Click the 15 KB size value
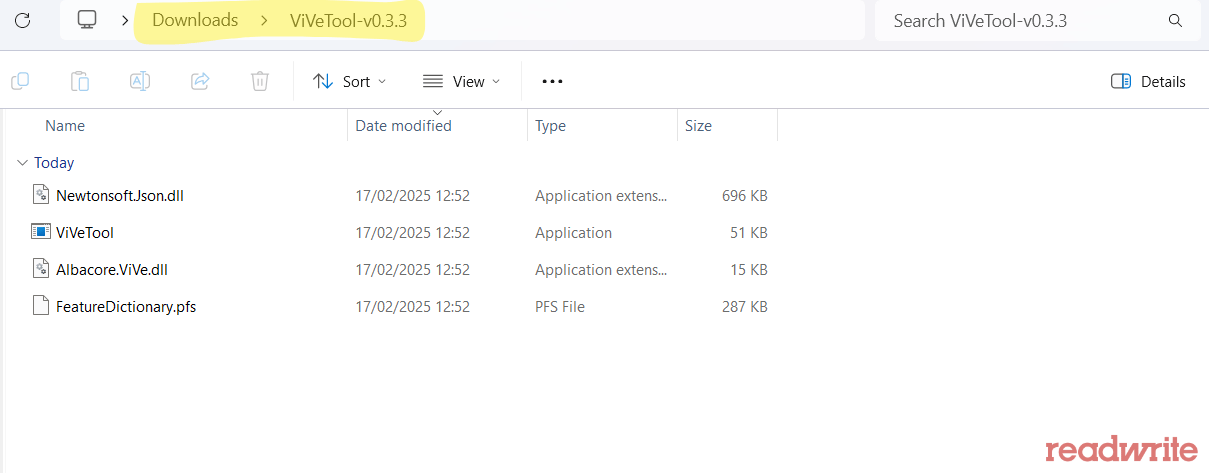The width and height of the screenshot is (1209, 473). (749, 269)
